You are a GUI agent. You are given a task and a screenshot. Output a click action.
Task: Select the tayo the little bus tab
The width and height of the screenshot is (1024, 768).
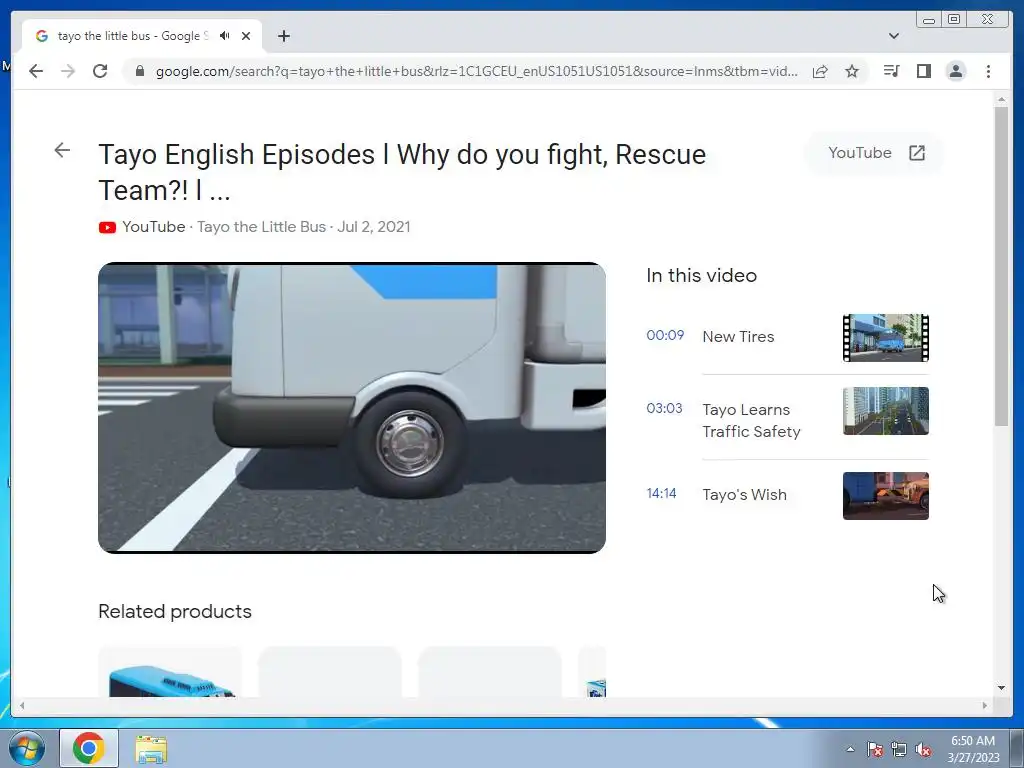pos(142,36)
